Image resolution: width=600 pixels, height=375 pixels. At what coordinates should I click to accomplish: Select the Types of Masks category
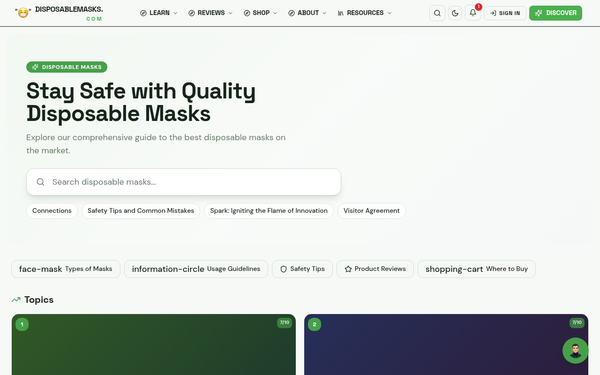66,269
